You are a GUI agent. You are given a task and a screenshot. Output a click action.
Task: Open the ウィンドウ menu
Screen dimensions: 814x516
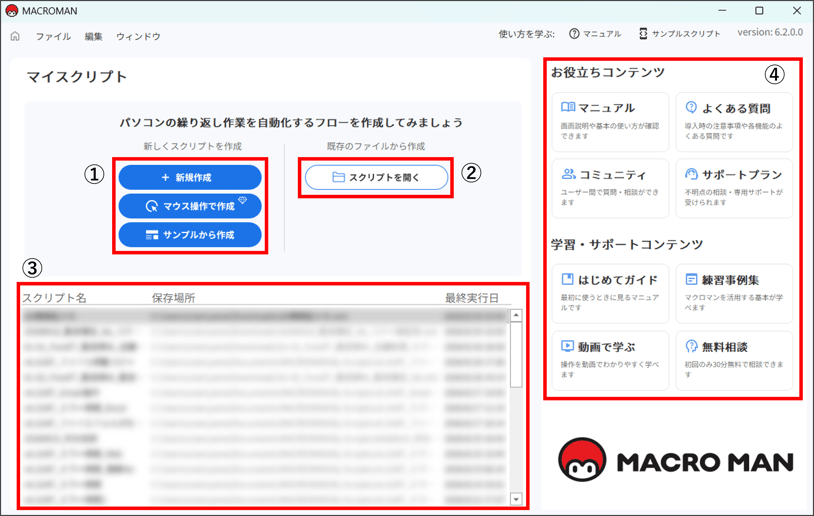pos(138,36)
